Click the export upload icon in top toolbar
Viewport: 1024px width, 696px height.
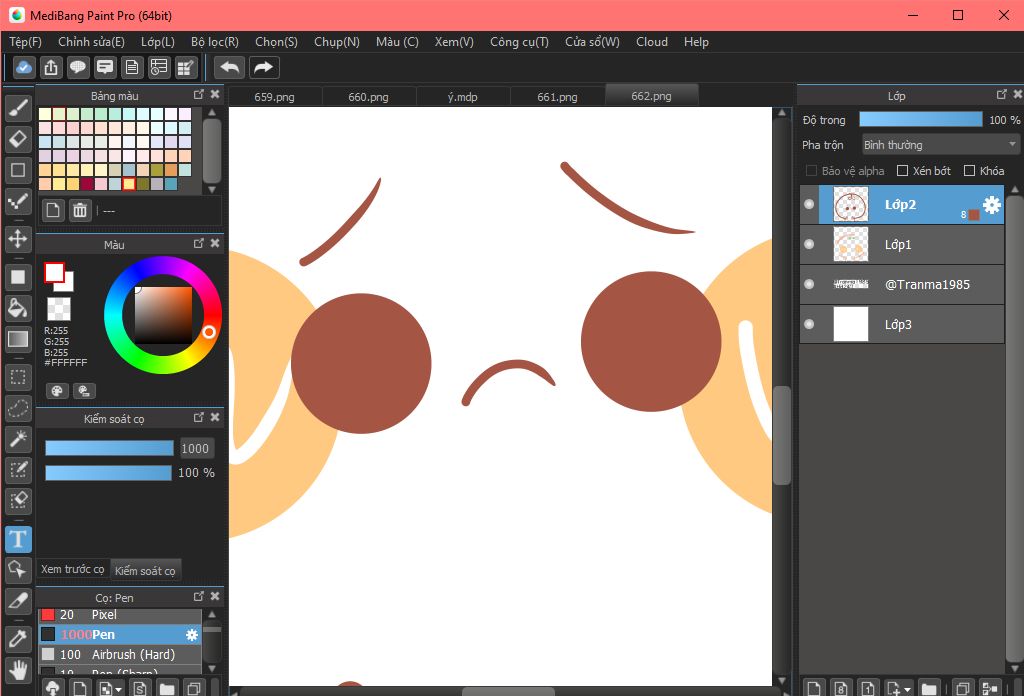(x=51, y=67)
